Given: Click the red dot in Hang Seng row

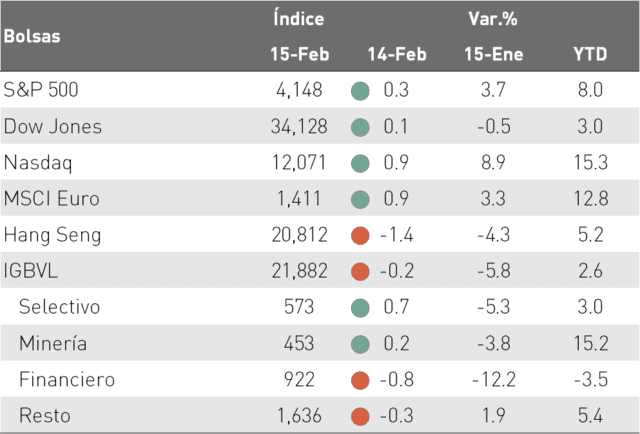Looking at the screenshot, I should pos(360,236).
